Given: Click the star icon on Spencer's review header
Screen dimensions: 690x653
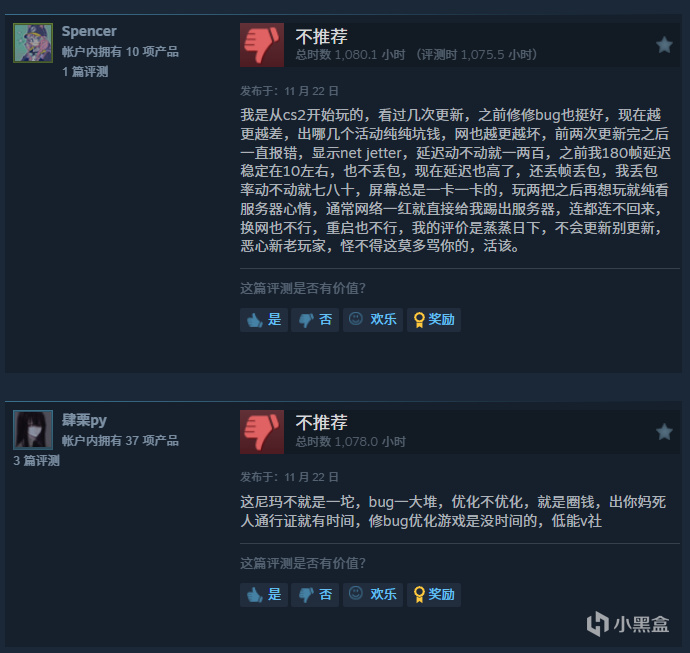Looking at the screenshot, I should pos(664,45).
